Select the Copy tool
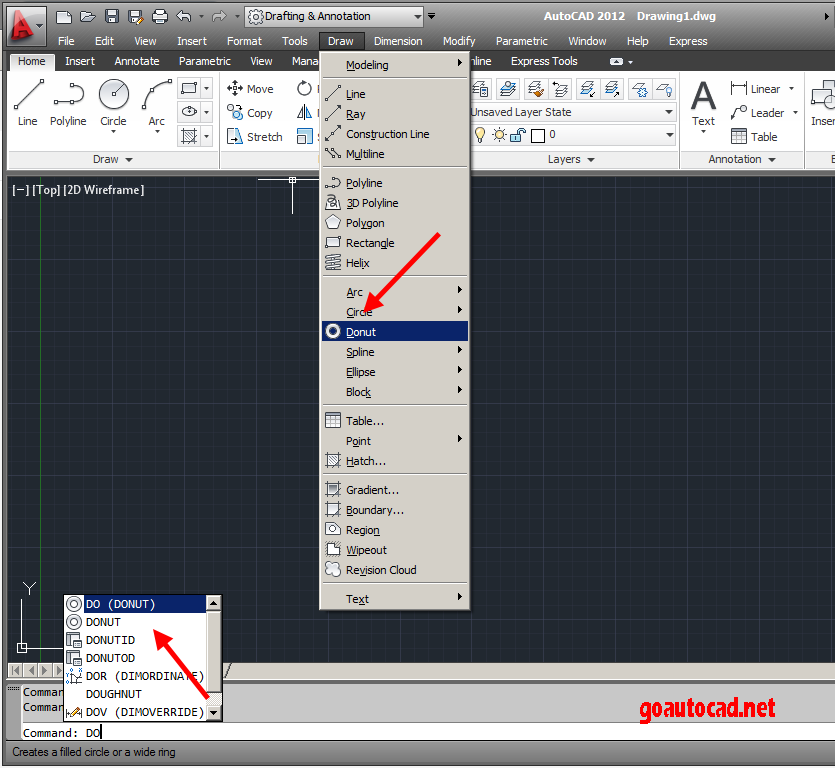Screen dimensions: 835x768 click(249, 112)
